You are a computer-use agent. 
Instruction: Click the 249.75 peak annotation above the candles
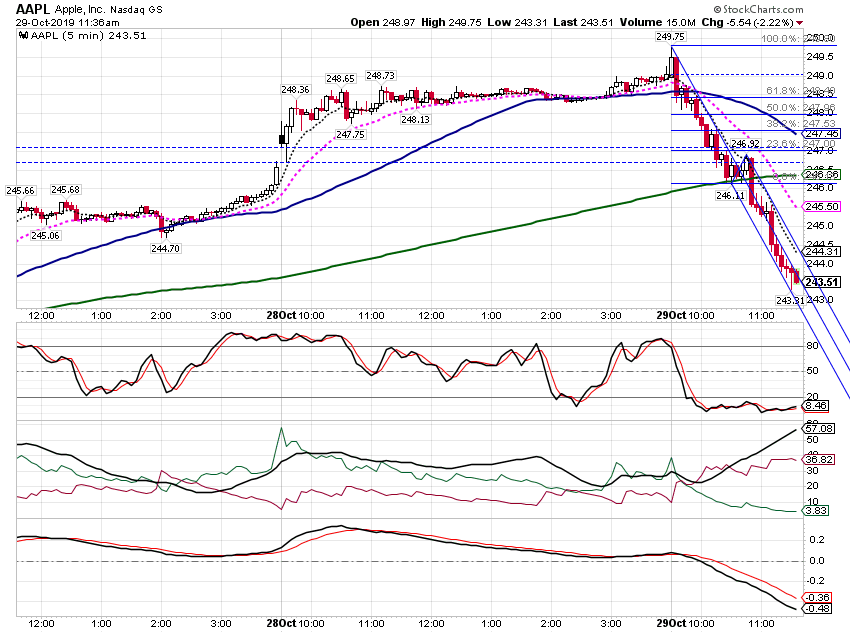point(670,37)
